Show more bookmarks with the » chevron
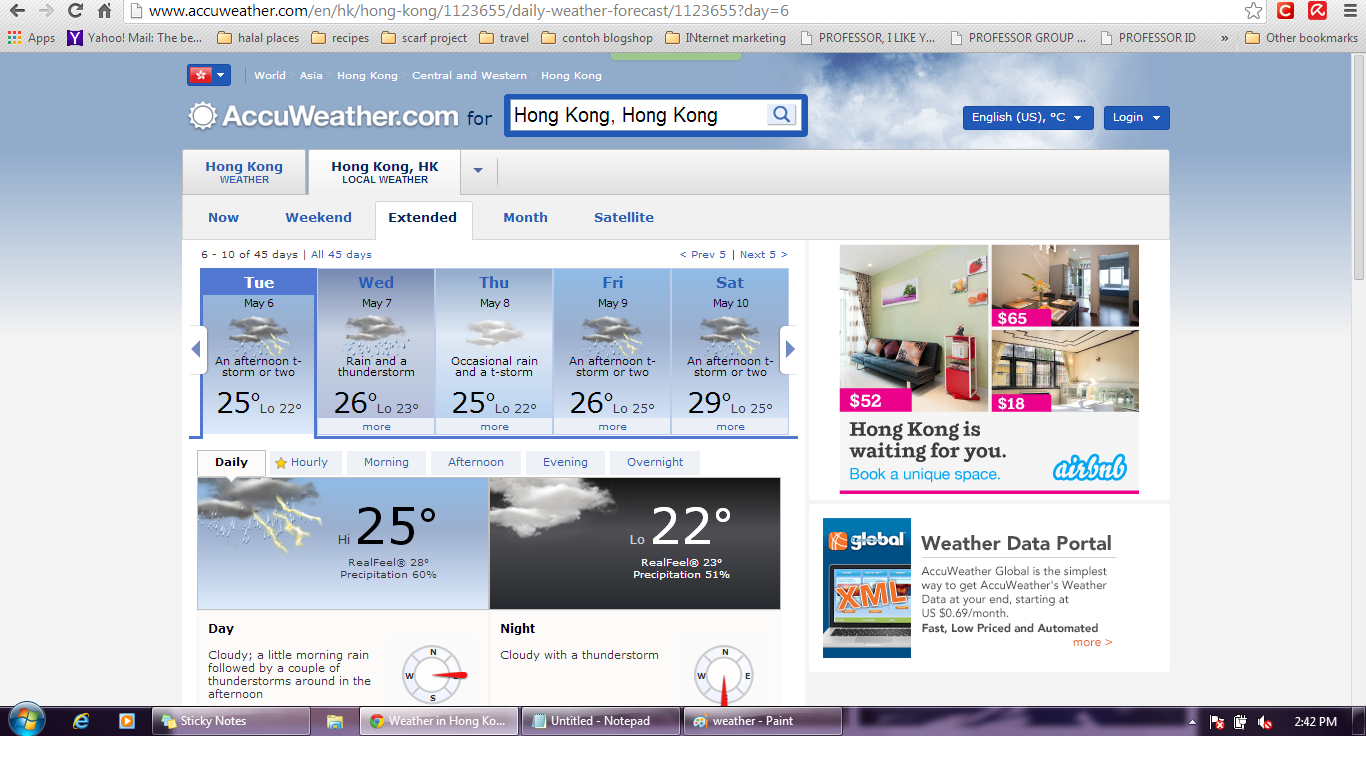Image resolution: width=1366 pixels, height=768 pixels. (x=1225, y=38)
